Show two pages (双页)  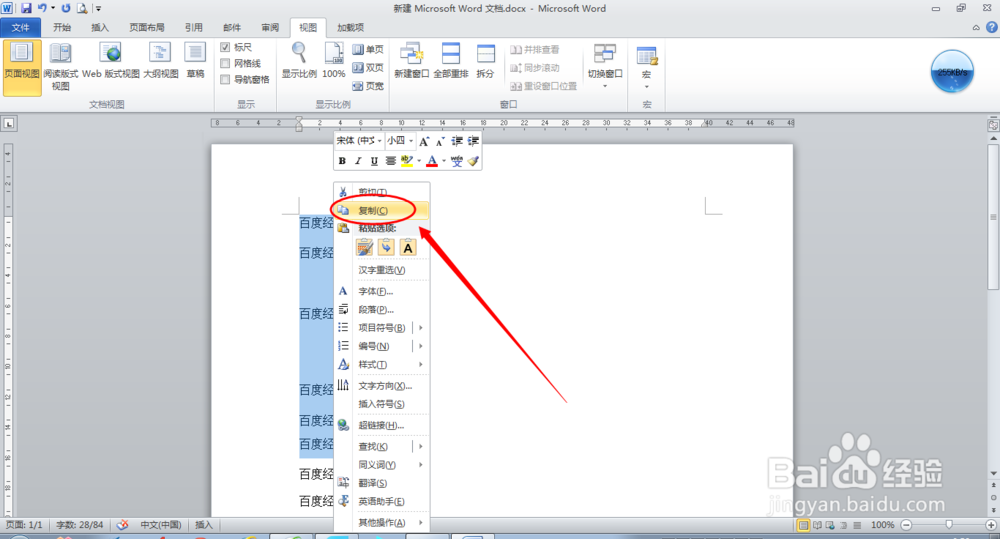click(x=368, y=67)
